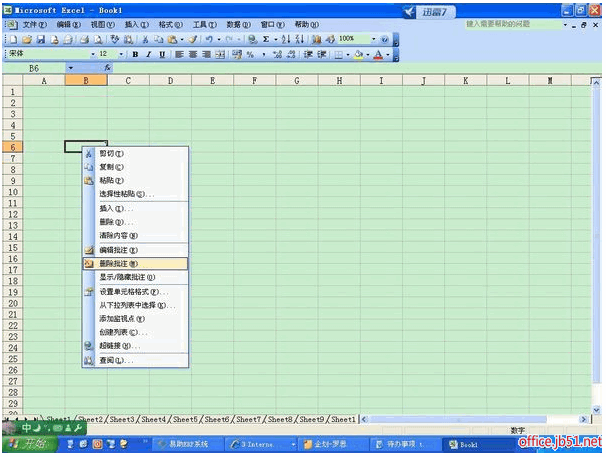606x457 pixels.
Task: Save the workbook with the floppy icon
Action: (41, 39)
